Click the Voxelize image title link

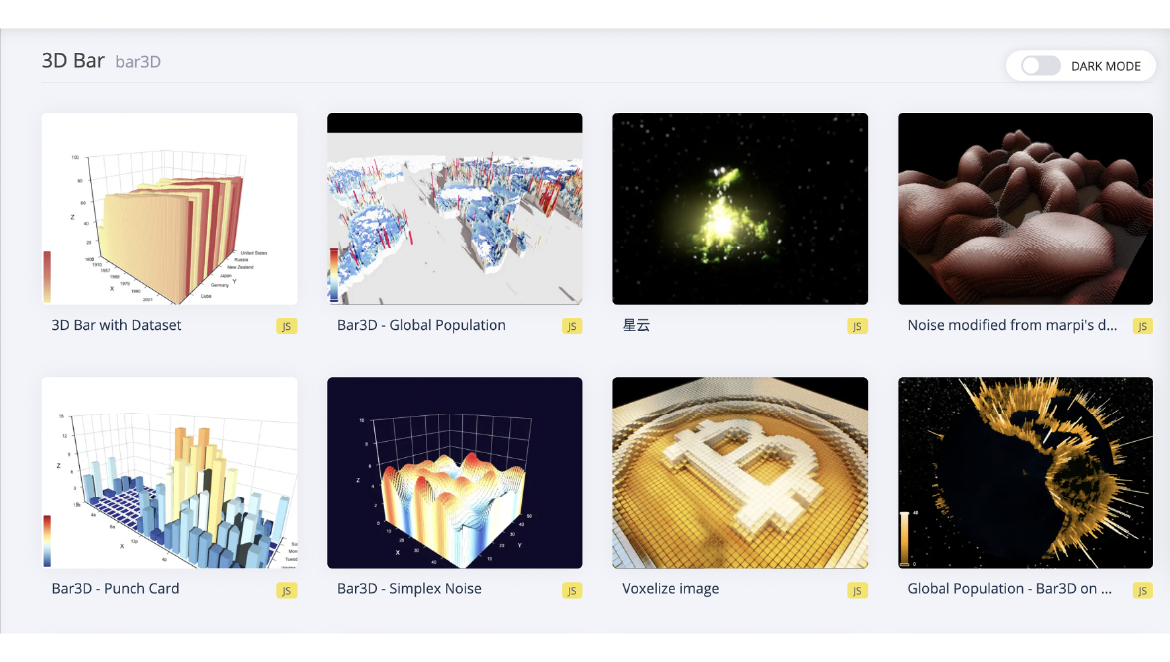pos(671,589)
